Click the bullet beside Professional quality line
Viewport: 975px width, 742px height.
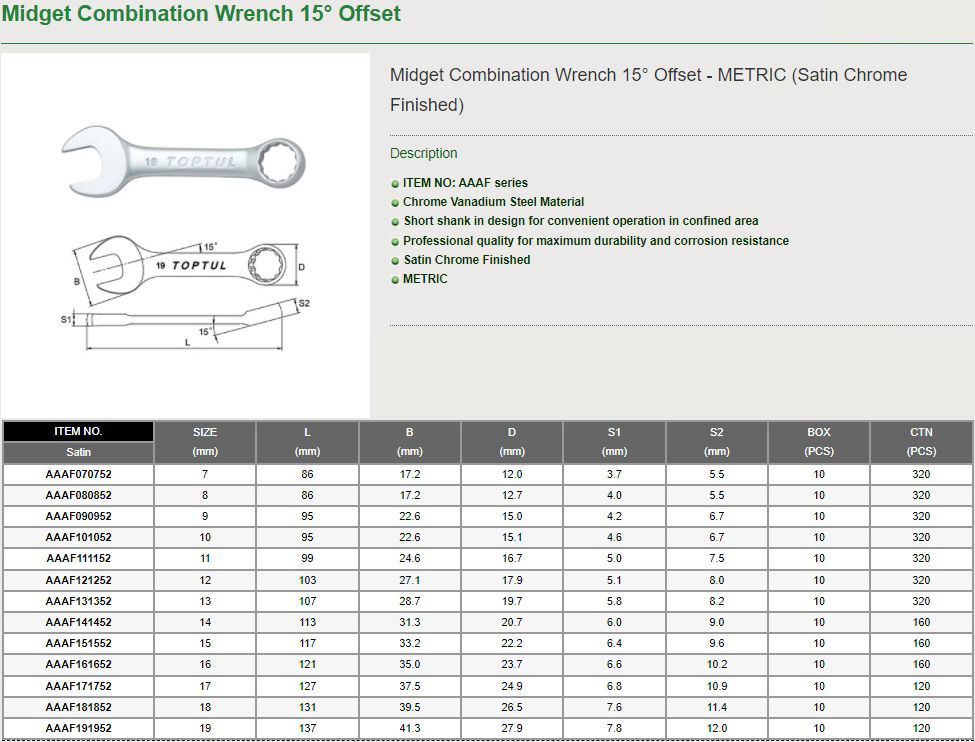click(x=395, y=241)
